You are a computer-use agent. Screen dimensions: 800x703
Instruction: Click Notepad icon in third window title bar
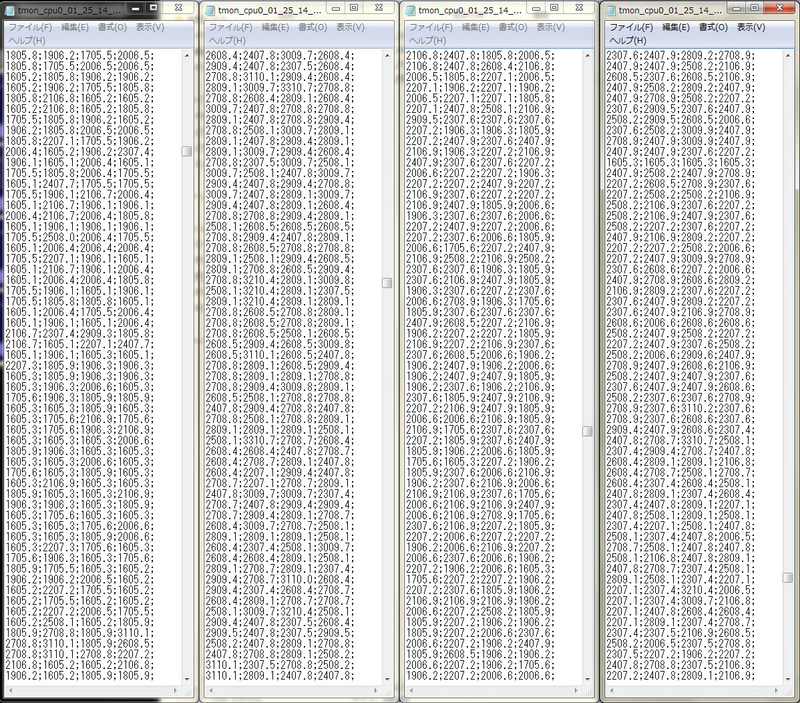coord(411,10)
